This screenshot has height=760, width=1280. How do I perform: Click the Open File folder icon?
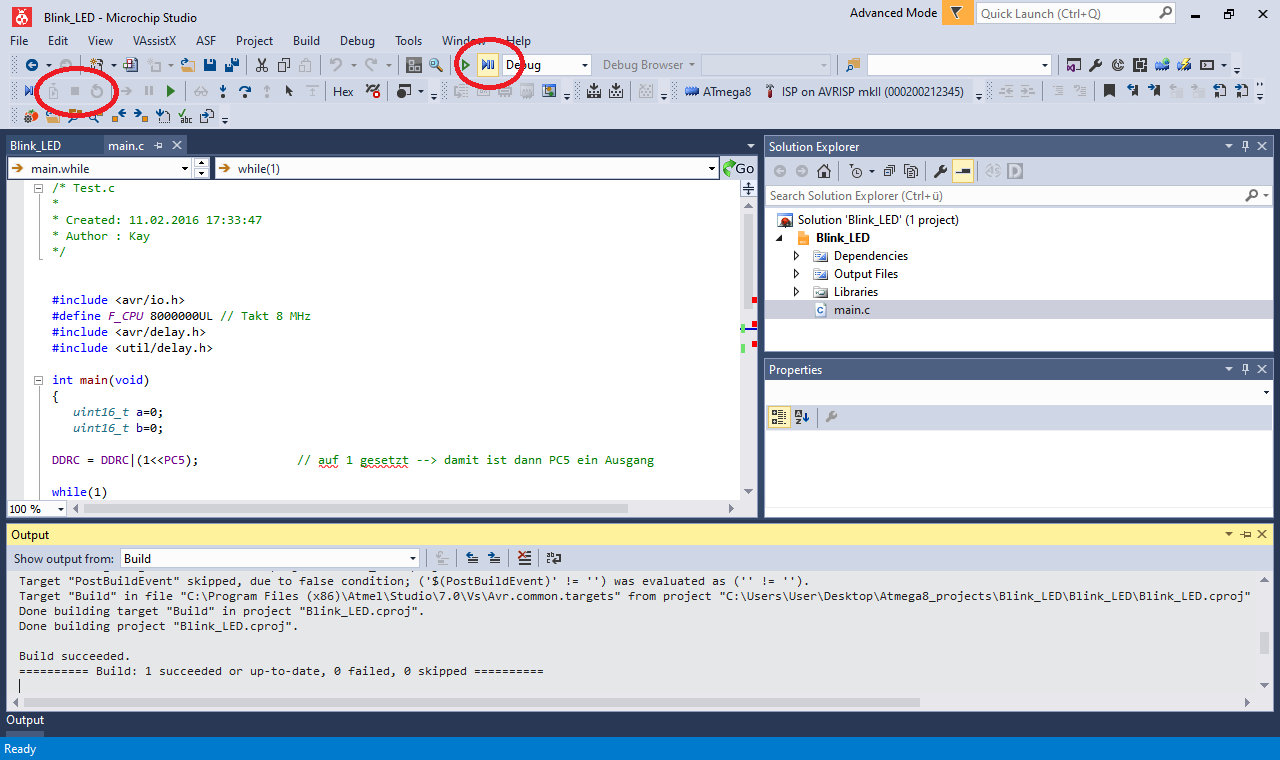coord(187,65)
